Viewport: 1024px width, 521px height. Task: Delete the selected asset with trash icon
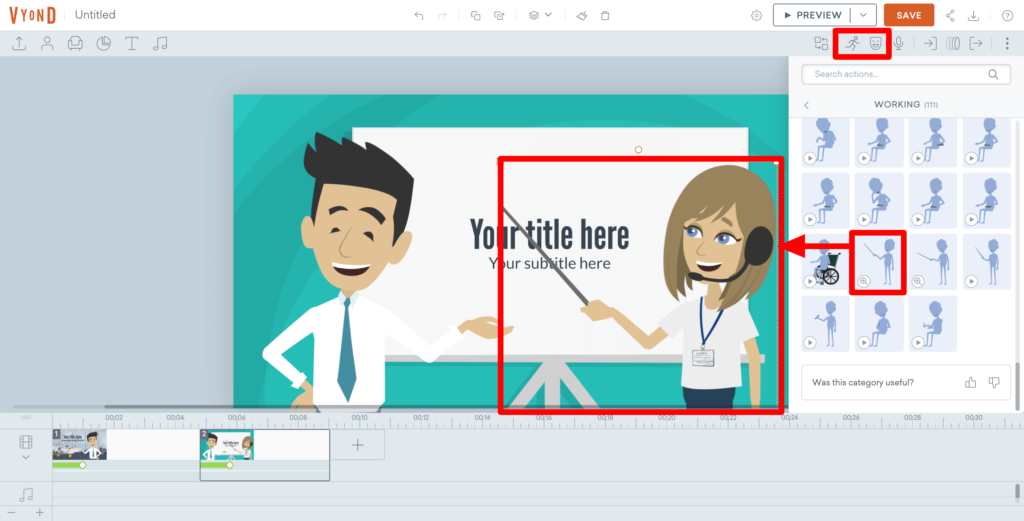(x=605, y=16)
